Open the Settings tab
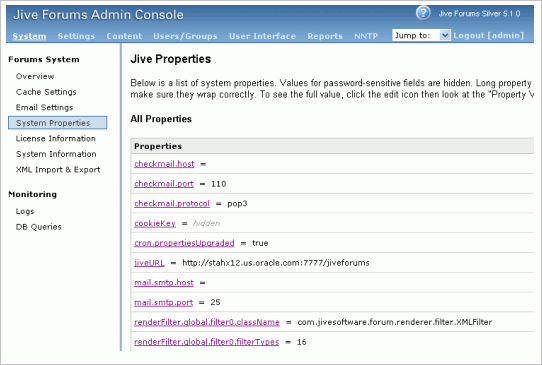Image resolution: width=542 pixels, height=365 pixels. (76, 36)
